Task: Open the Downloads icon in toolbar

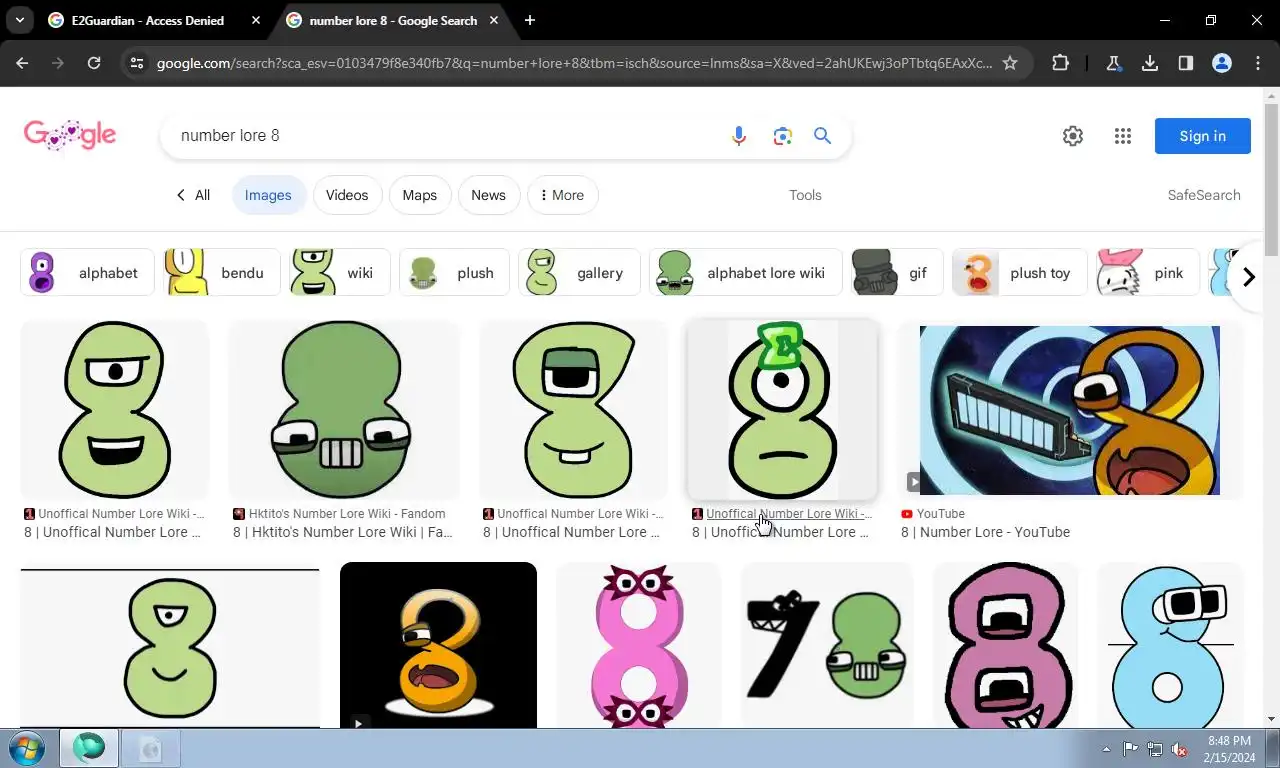Action: (1150, 63)
